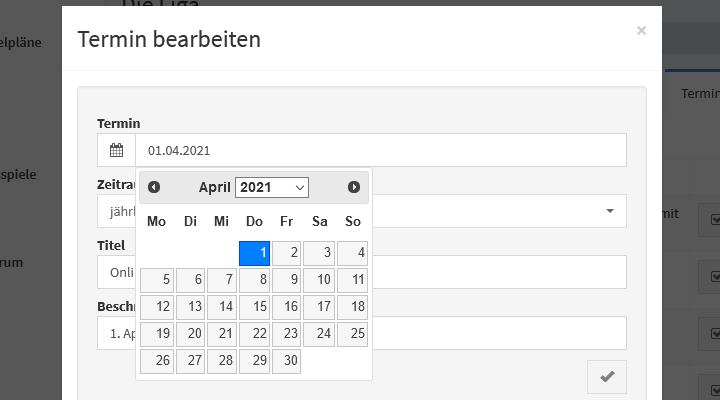Go to previous month in datepicker
Screen dimensions: 720x400
154,187
